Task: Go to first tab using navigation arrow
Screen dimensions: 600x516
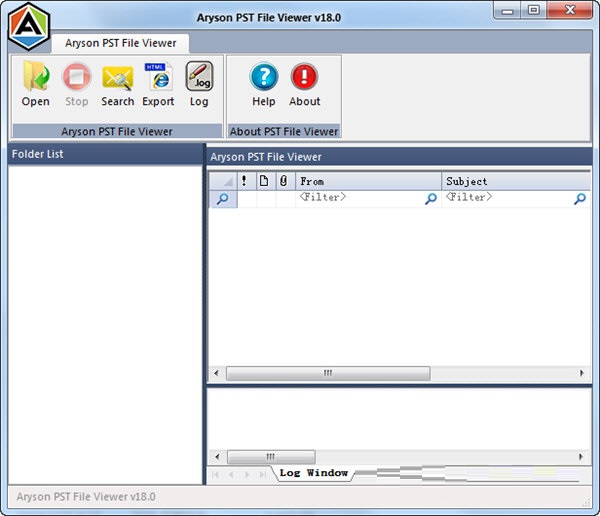Action: pyautogui.click(x=215, y=475)
